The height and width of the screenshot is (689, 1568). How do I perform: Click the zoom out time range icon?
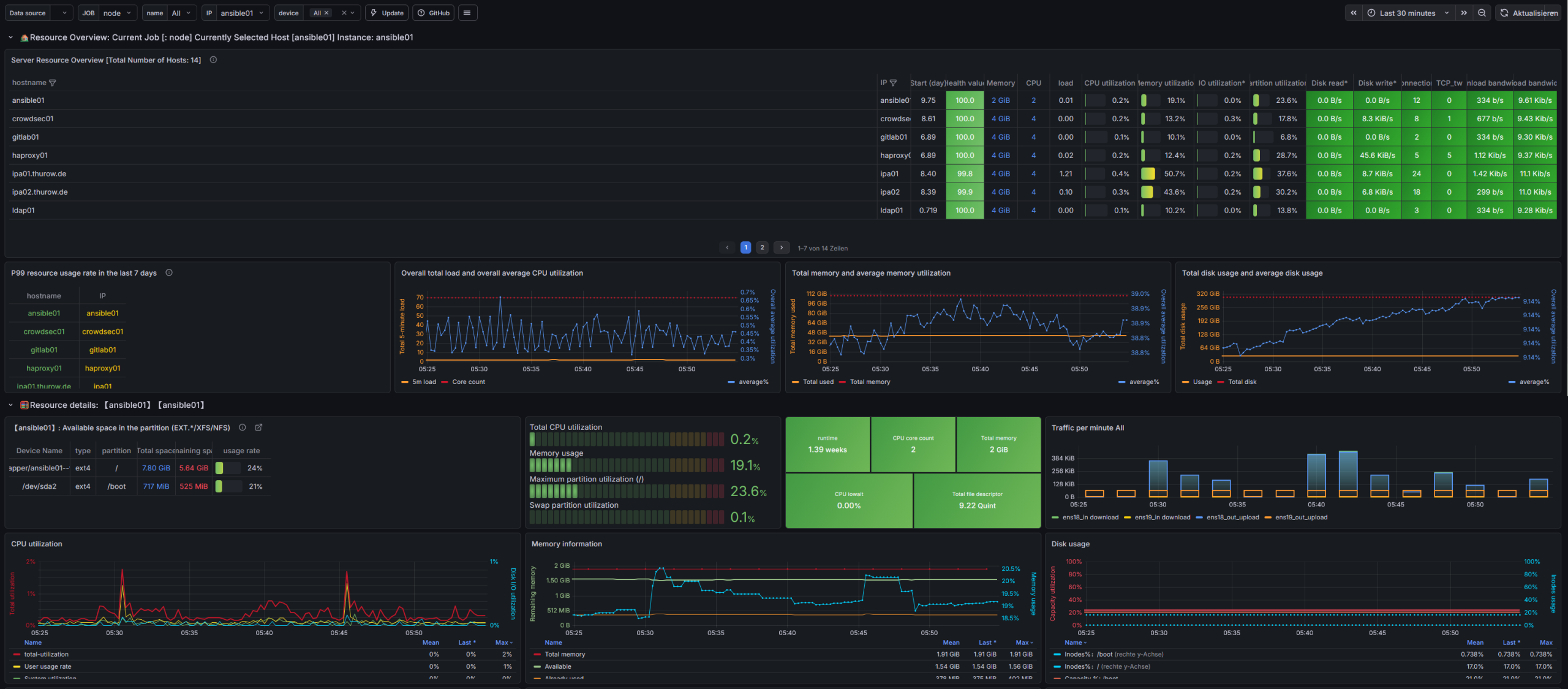pyautogui.click(x=1482, y=13)
